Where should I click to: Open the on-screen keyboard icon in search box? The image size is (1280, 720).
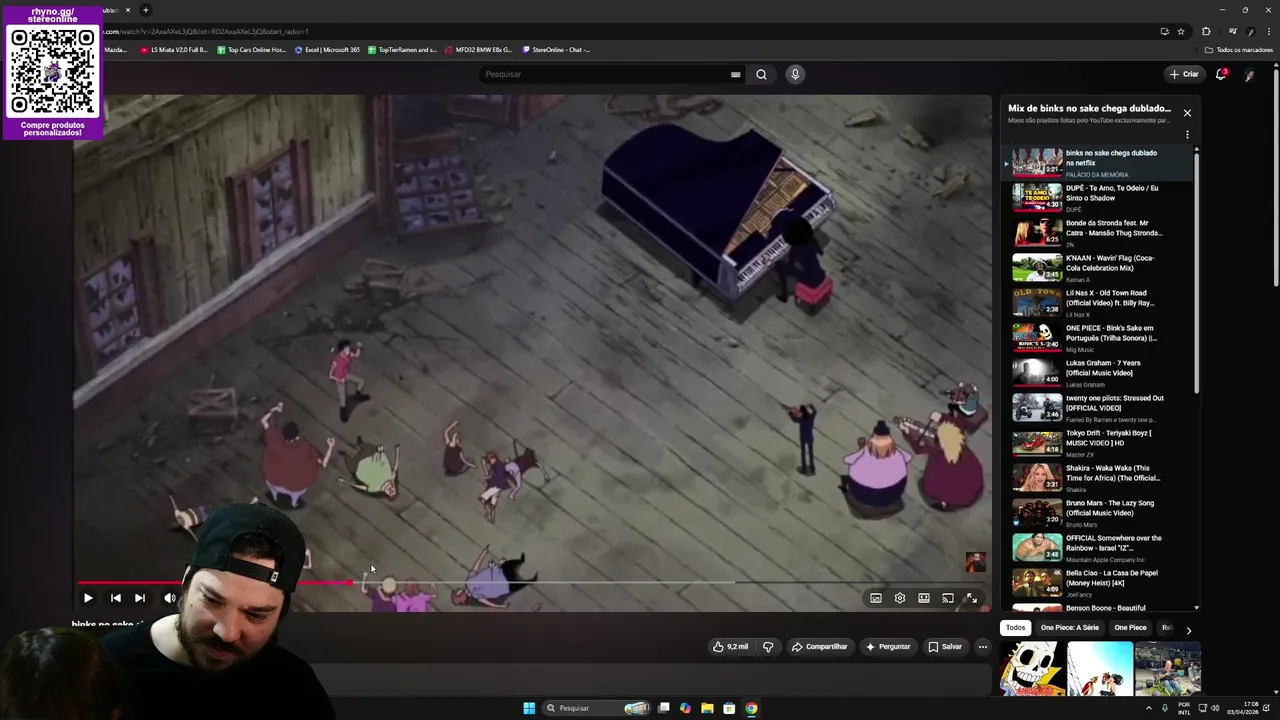[x=736, y=74]
